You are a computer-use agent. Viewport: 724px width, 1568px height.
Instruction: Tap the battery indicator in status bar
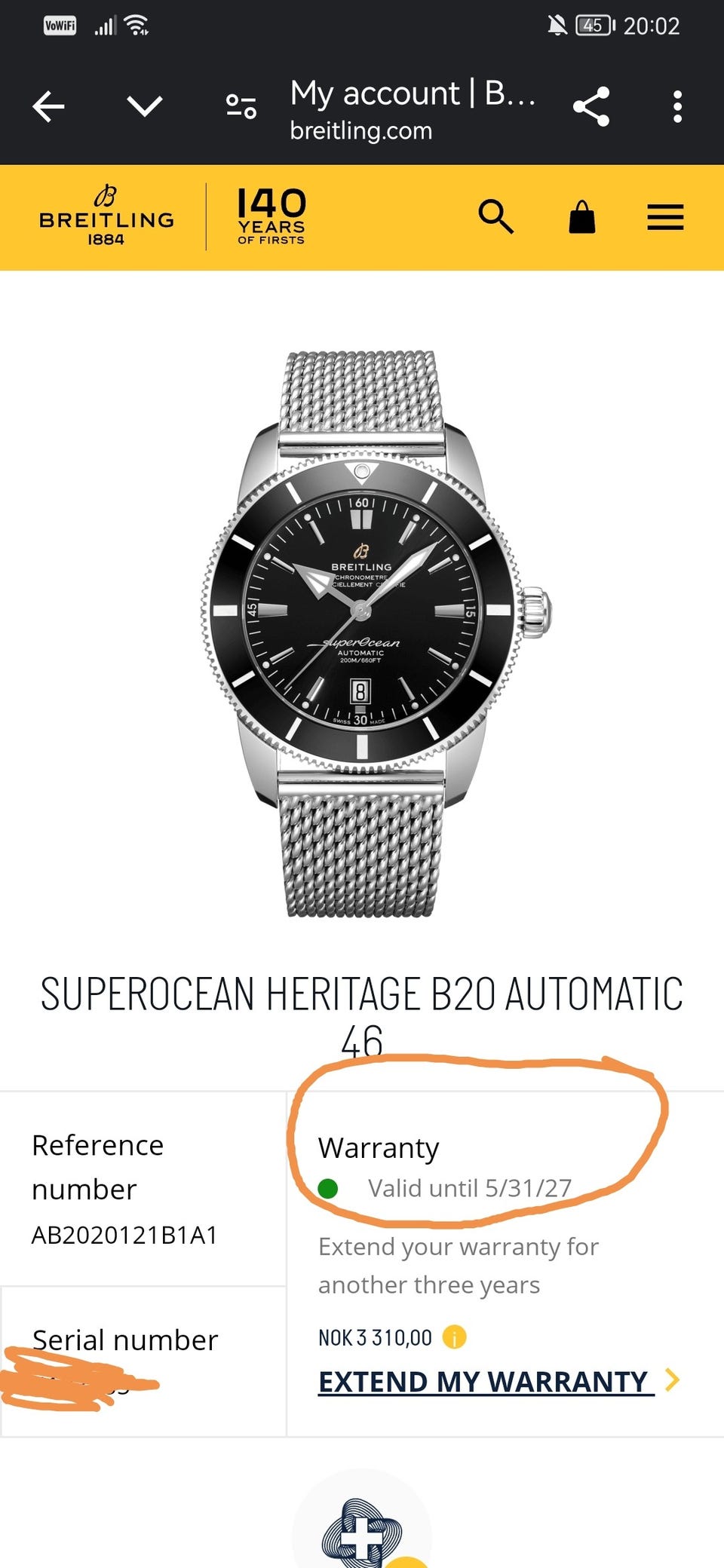pos(595,26)
